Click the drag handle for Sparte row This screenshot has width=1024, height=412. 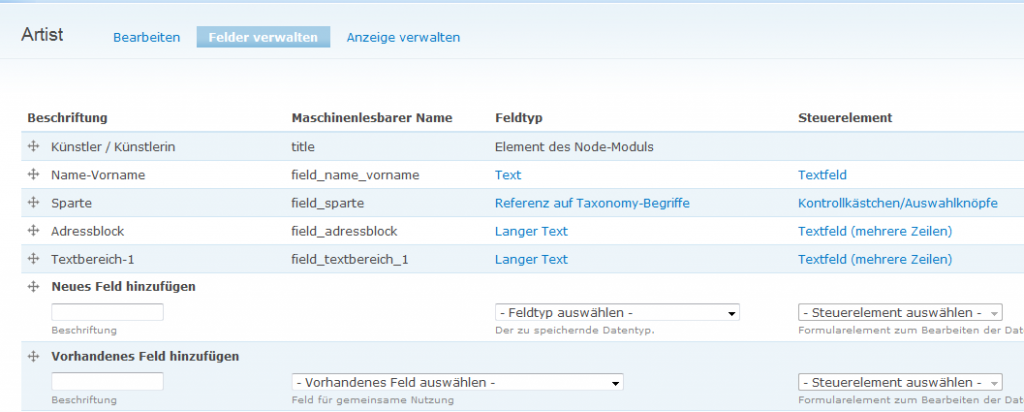[x=33, y=202]
